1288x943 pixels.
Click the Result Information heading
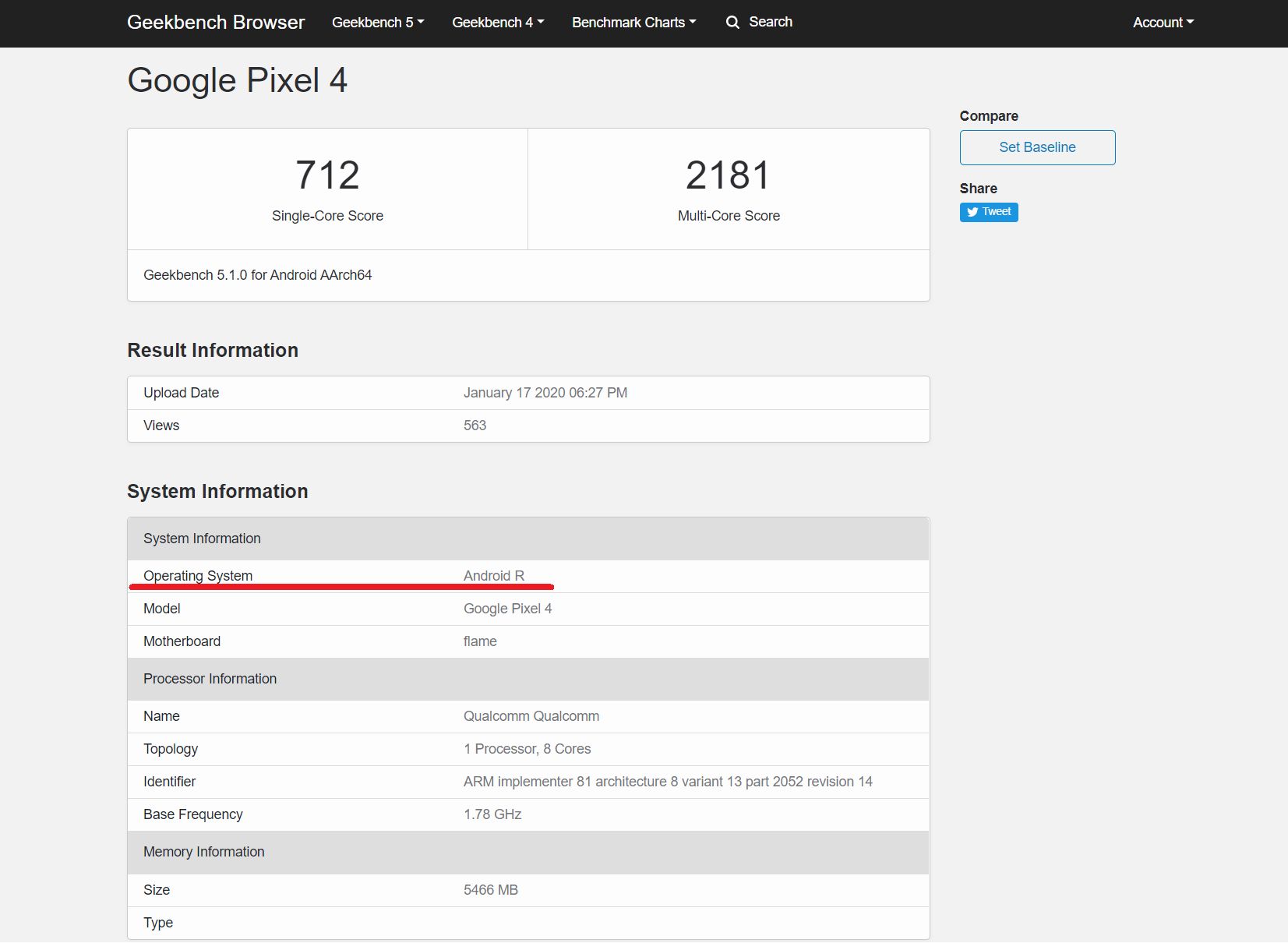213,350
